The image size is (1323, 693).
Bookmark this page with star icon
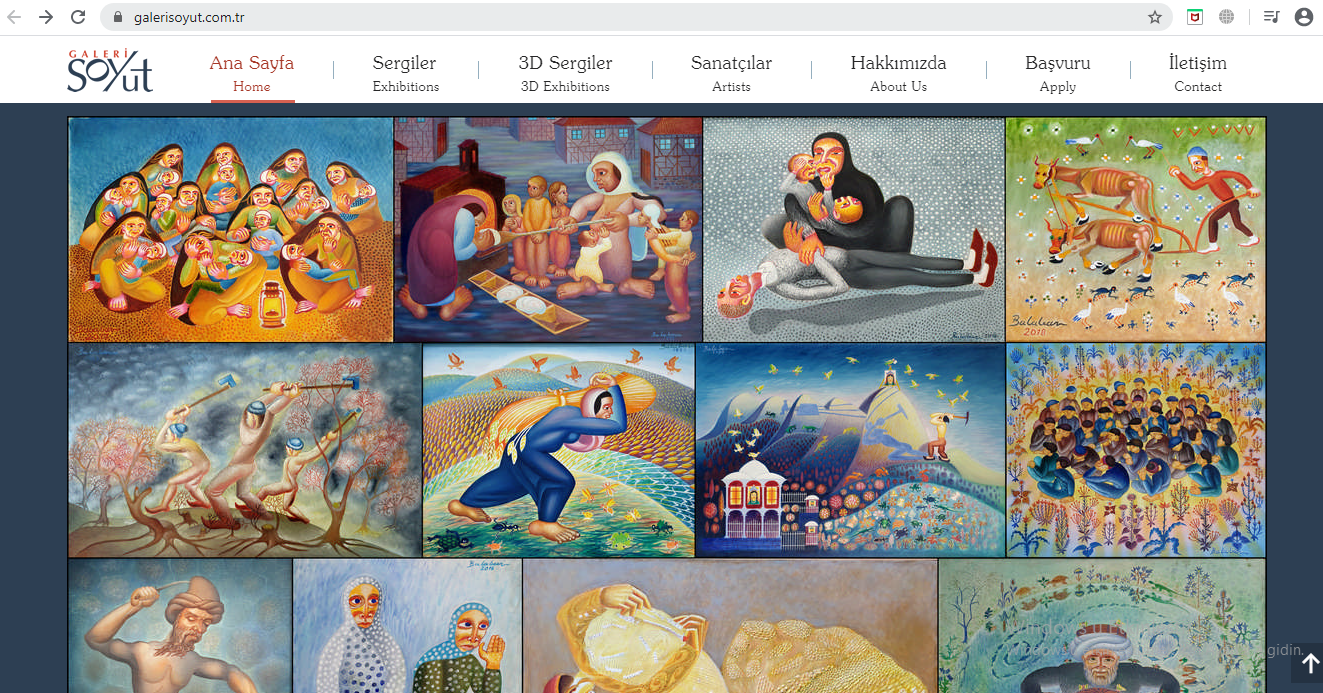click(x=1155, y=17)
